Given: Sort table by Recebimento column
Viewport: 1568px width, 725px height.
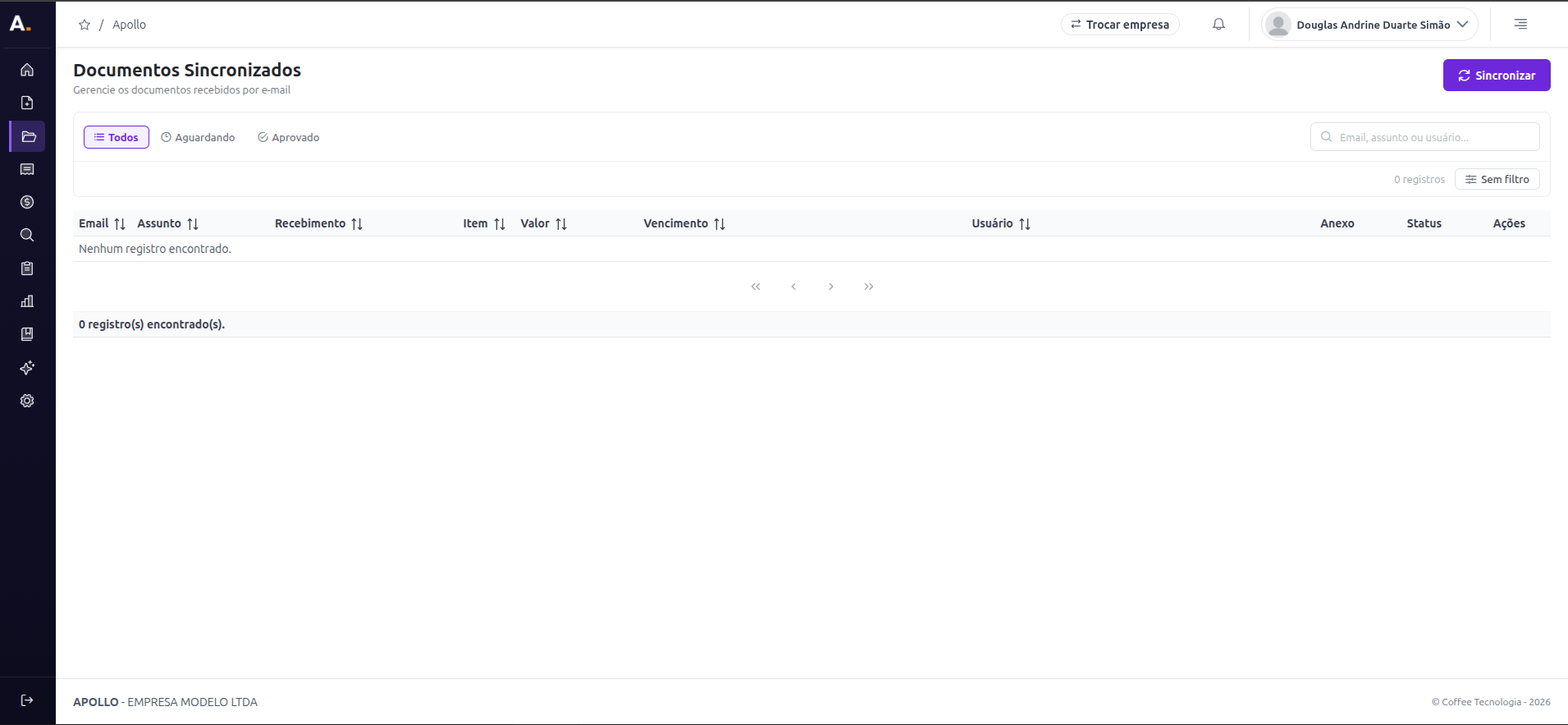Looking at the screenshot, I should (x=357, y=223).
